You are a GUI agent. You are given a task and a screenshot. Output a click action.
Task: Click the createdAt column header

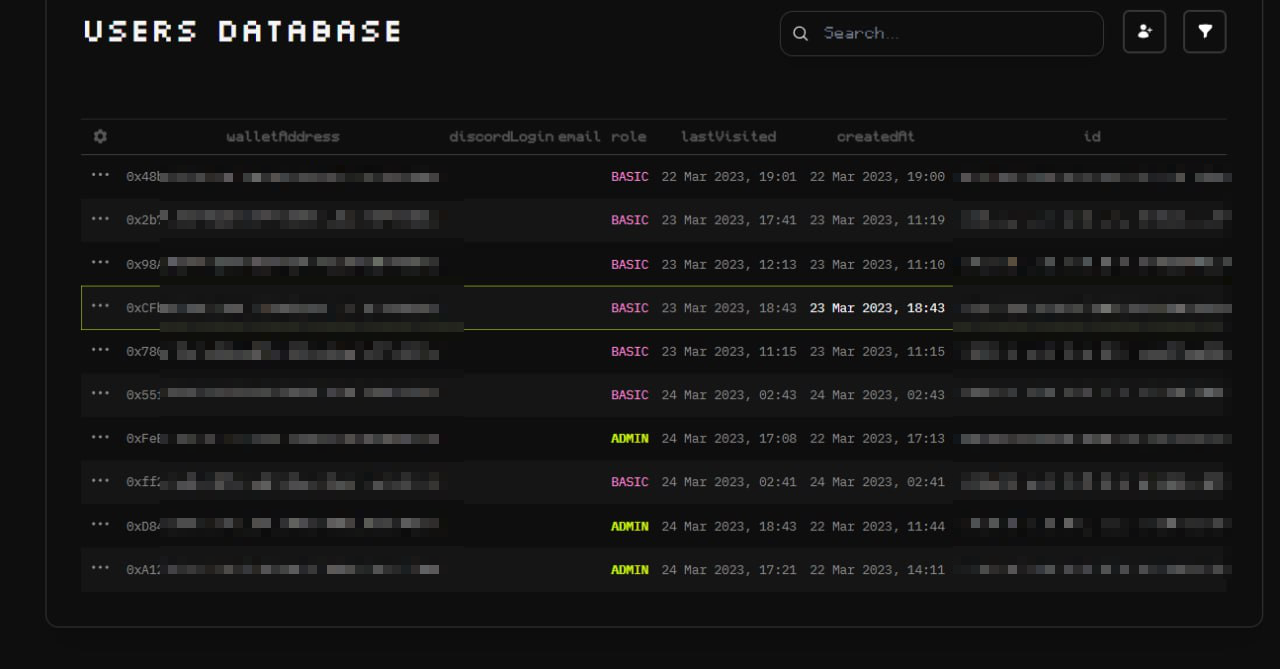(x=876, y=137)
